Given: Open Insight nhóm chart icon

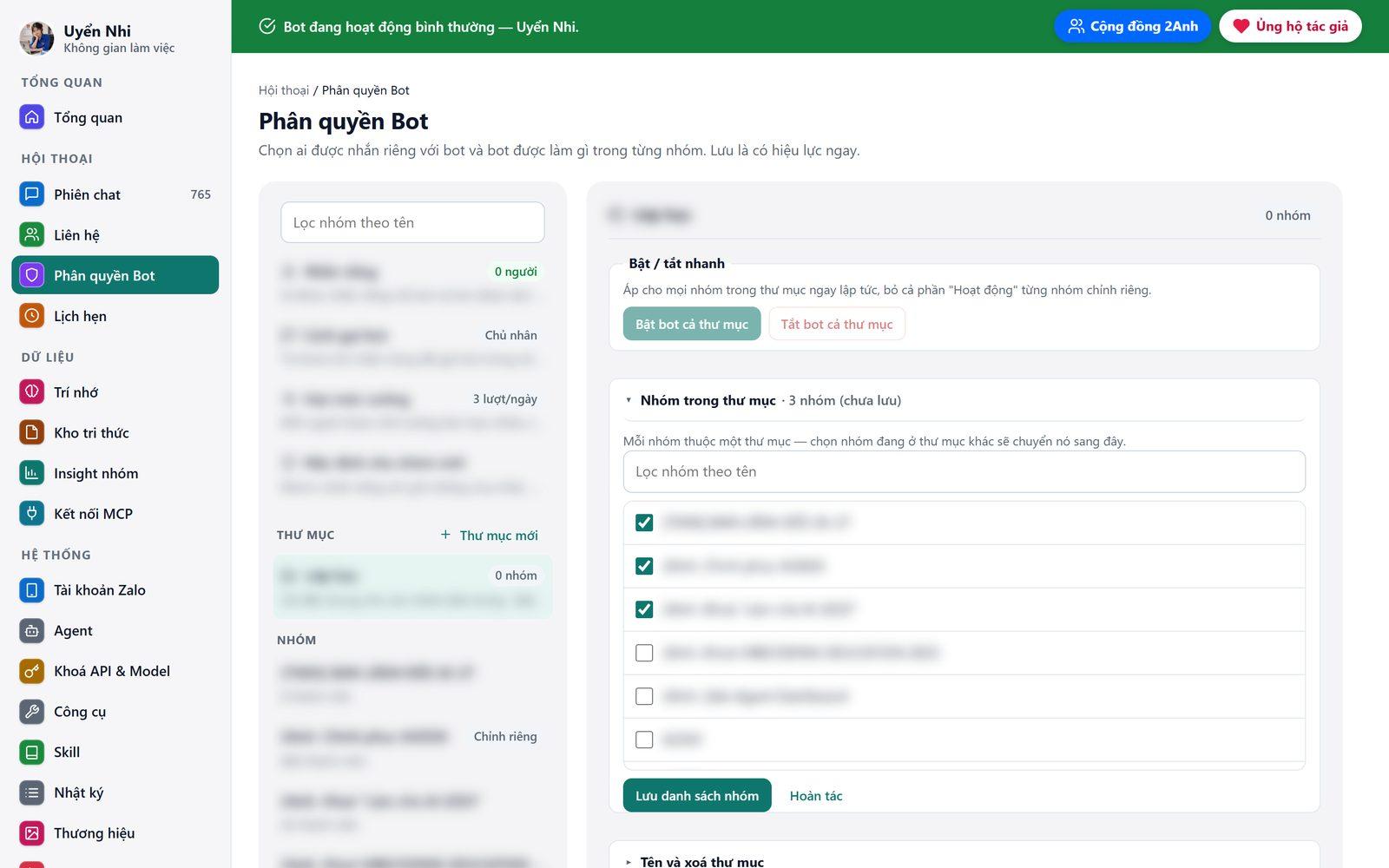Looking at the screenshot, I should coord(32,473).
